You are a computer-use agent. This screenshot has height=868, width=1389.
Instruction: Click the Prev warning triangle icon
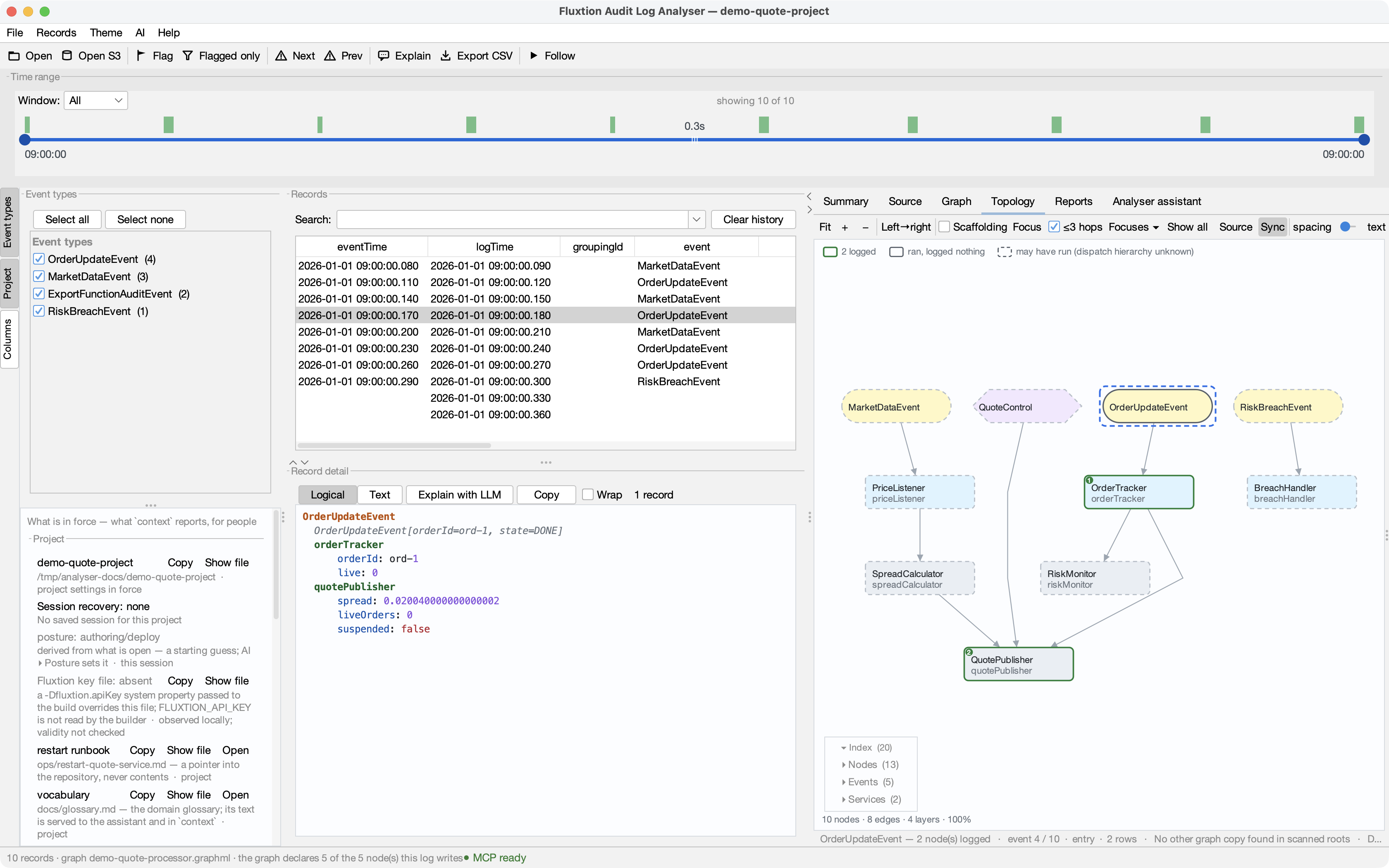click(x=330, y=56)
